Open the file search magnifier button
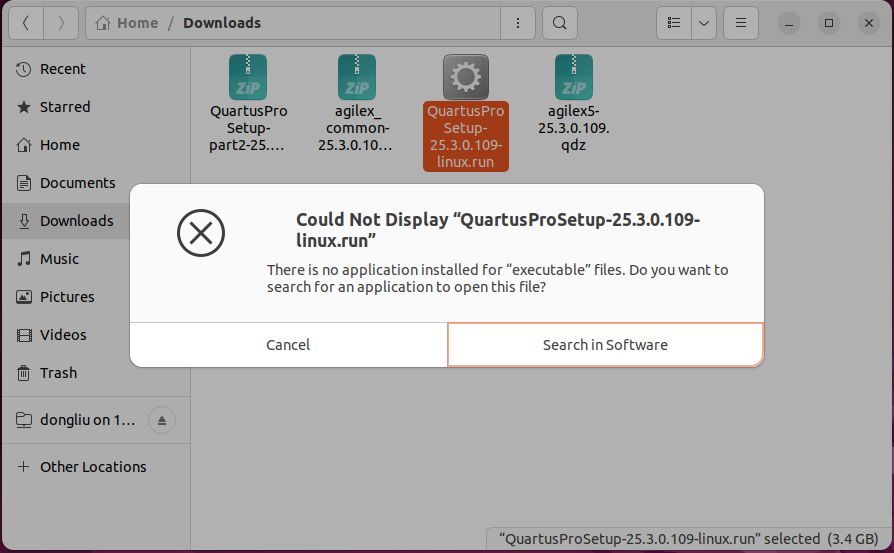Viewport: 894px width, 553px height. click(560, 23)
